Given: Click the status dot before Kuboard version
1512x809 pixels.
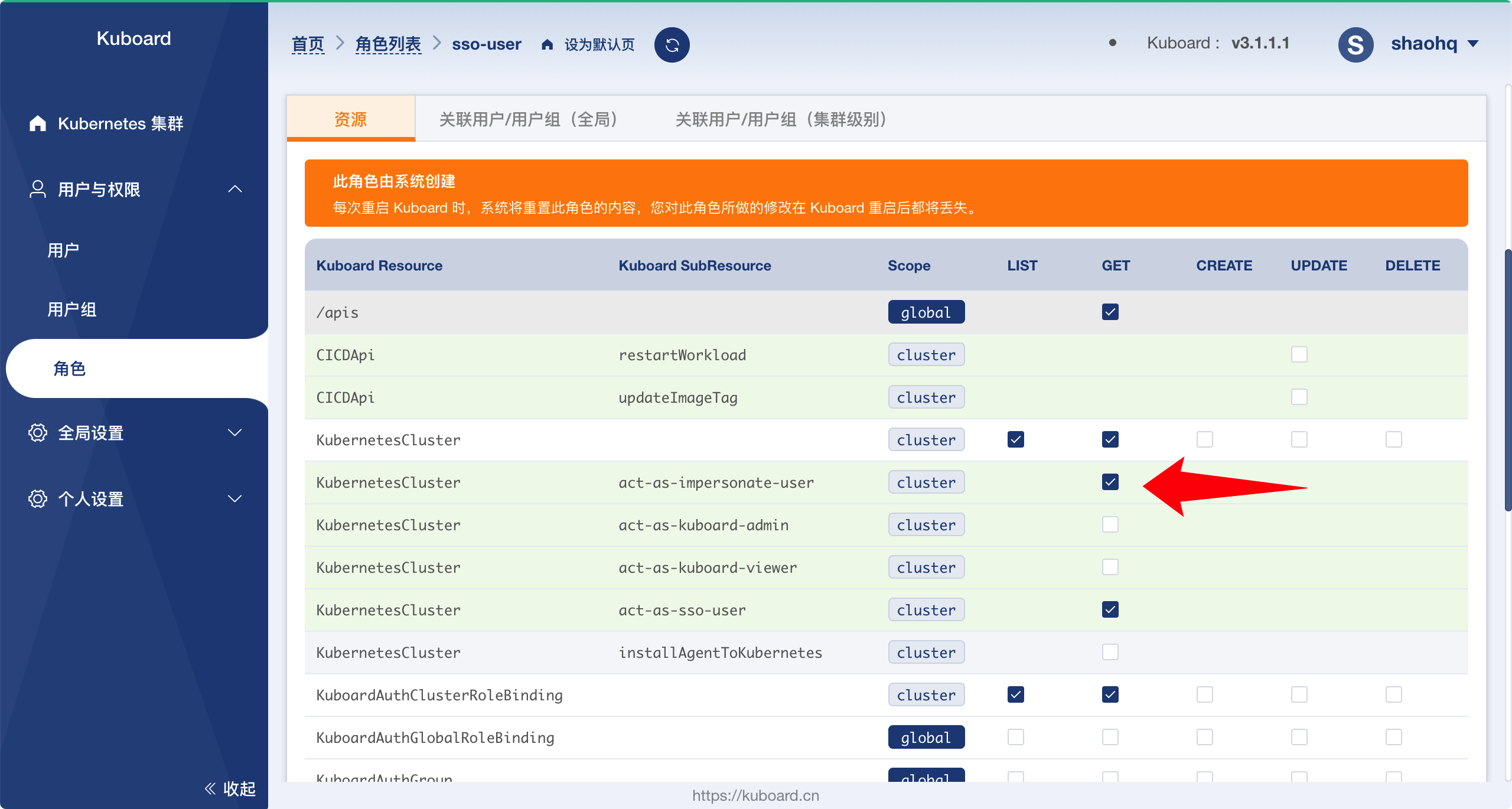Looking at the screenshot, I should [x=1113, y=43].
